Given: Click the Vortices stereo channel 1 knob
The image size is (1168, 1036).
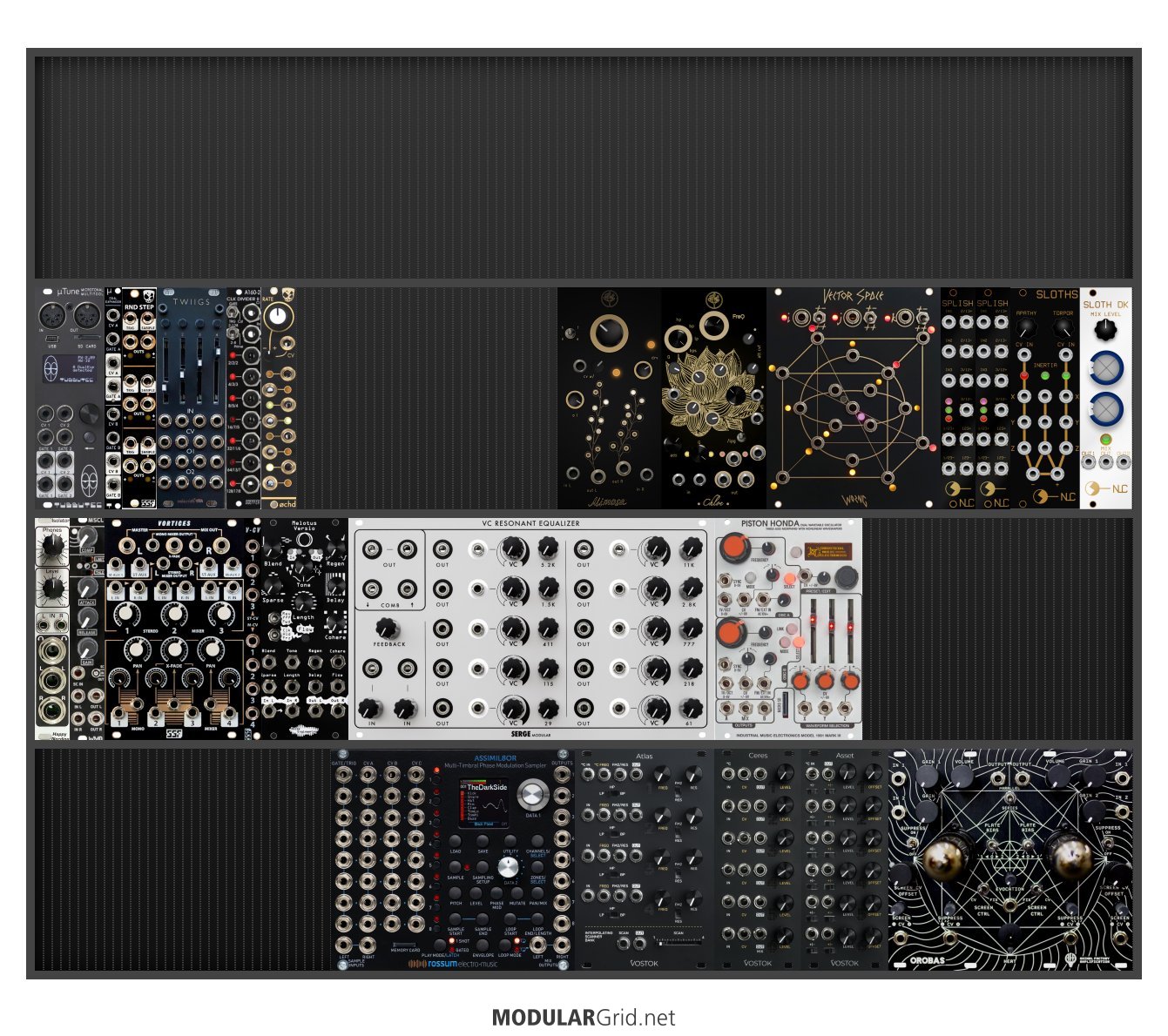Looking at the screenshot, I should point(126,613).
